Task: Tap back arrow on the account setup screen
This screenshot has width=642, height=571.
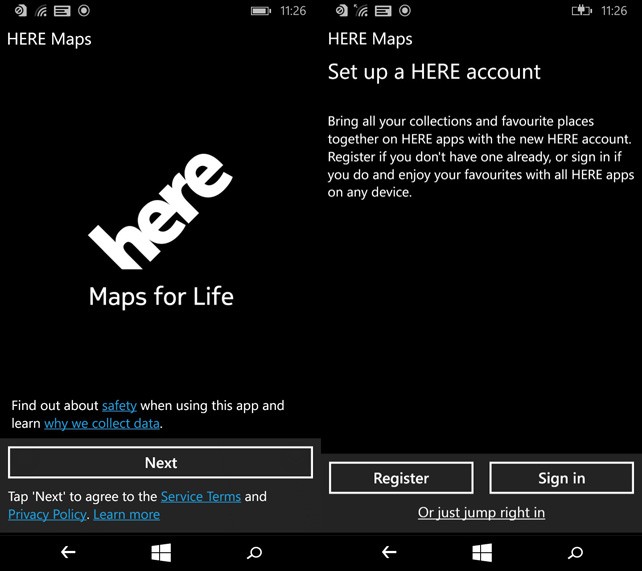Action: point(389,552)
